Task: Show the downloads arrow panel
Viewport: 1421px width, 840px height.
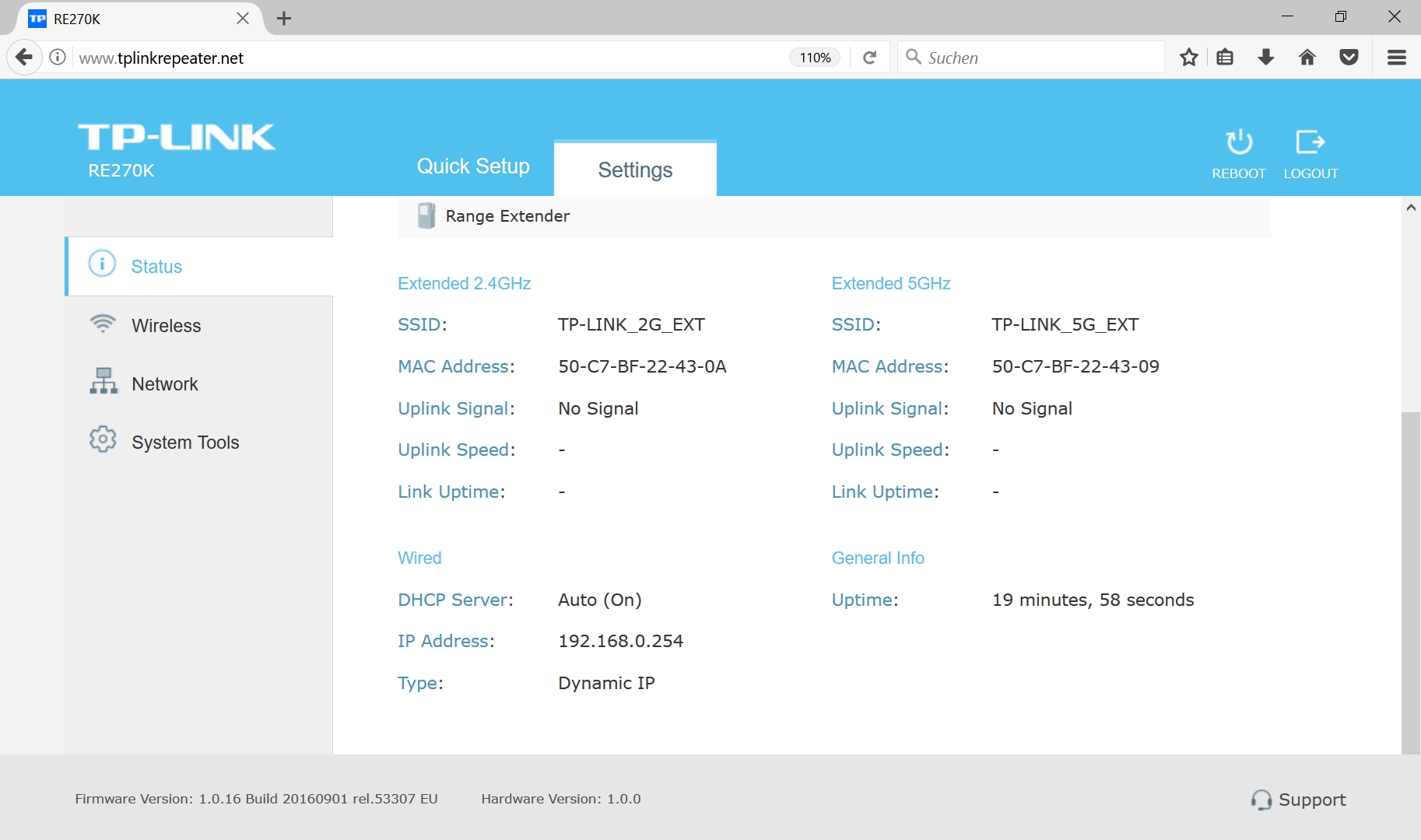Action: [1266, 58]
